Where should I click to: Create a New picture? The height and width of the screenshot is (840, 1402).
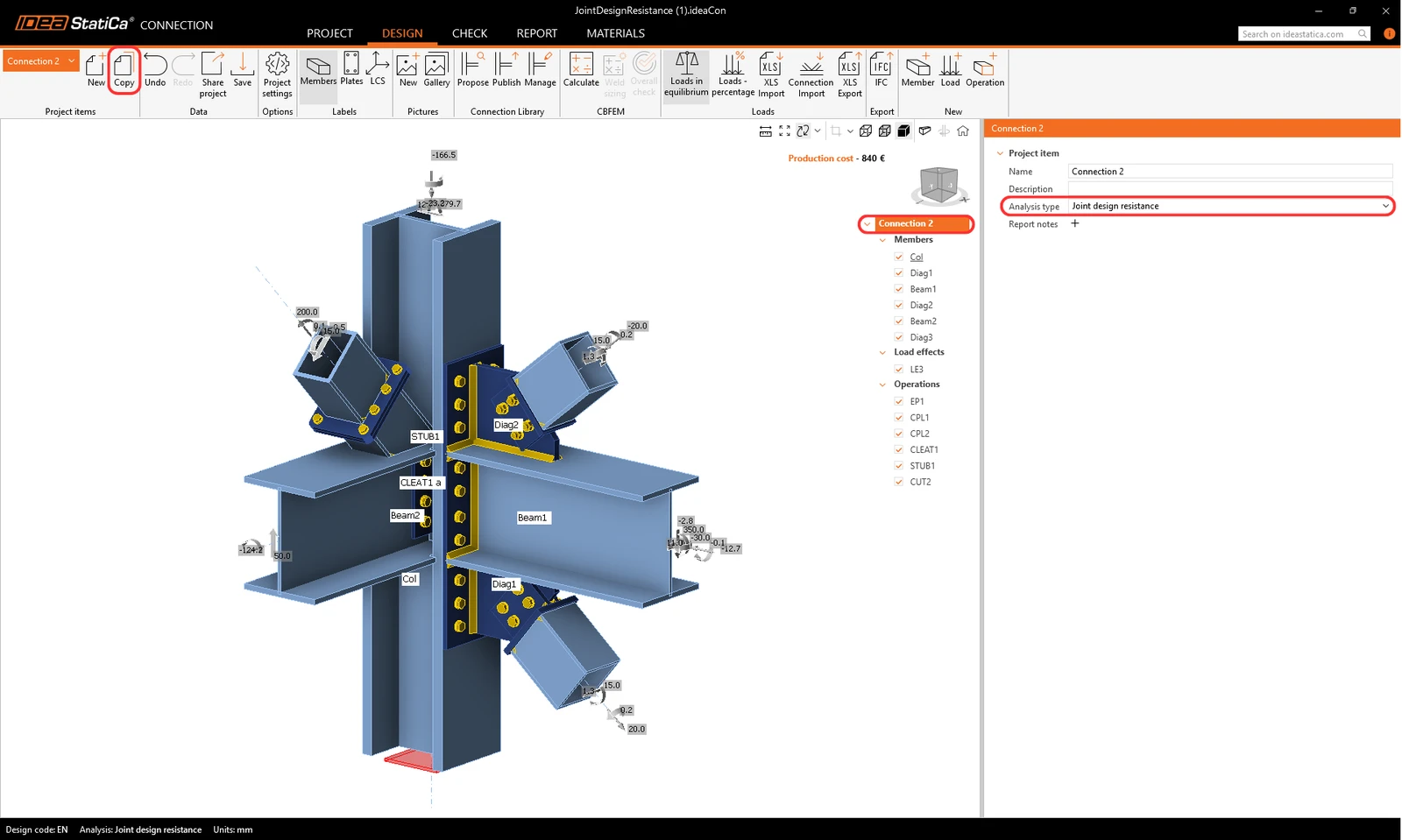pos(408,70)
